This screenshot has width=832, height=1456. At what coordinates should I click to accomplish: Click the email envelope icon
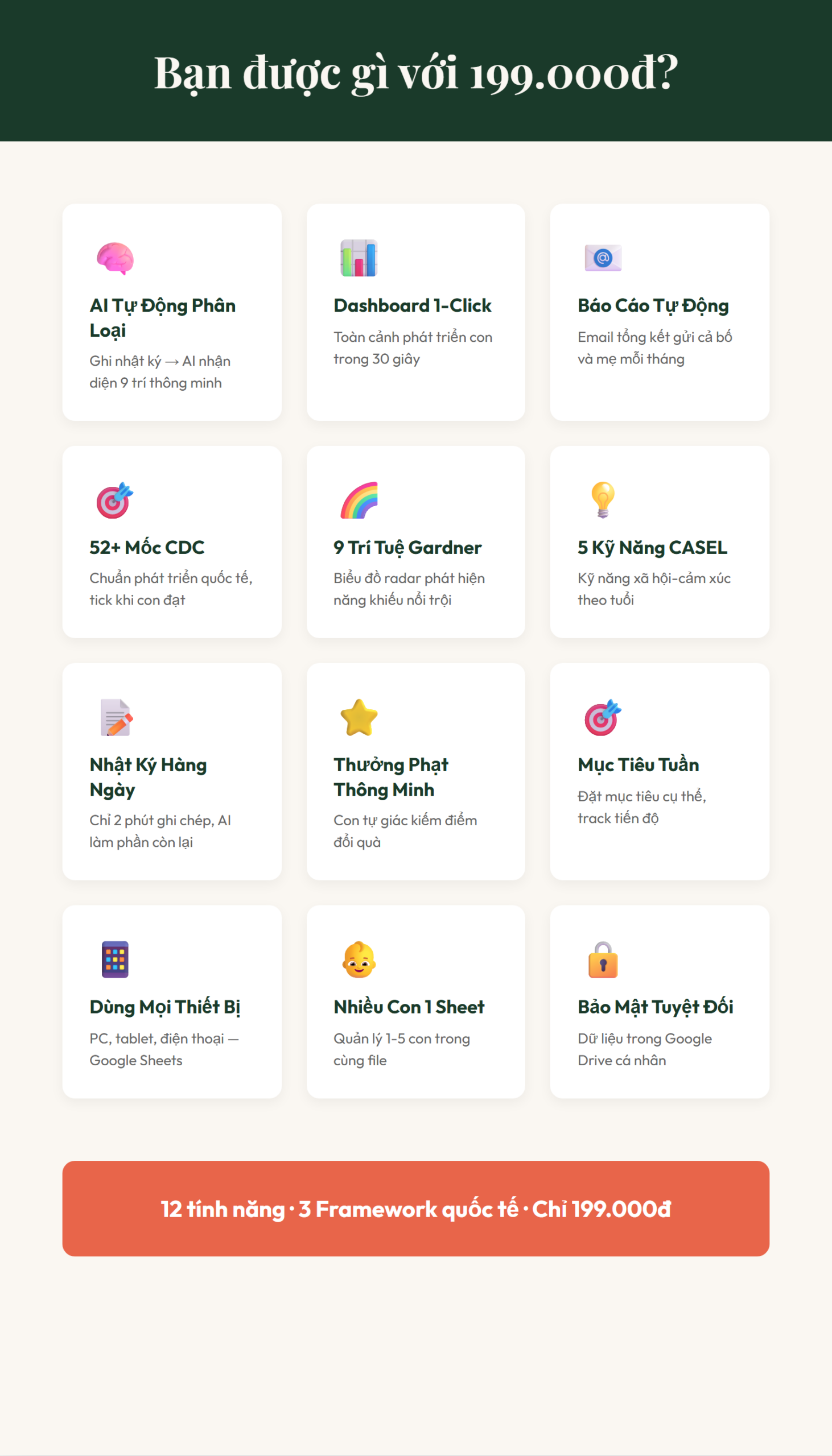point(603,258)
